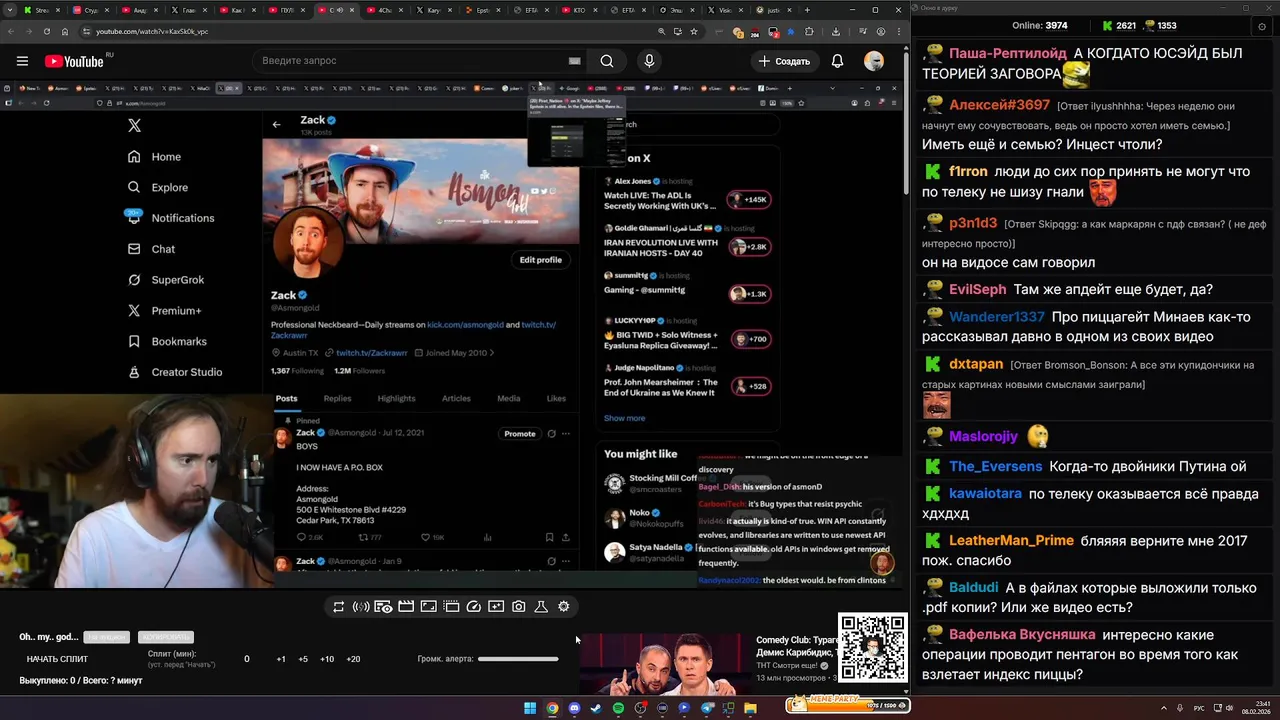This screenshot has width=1280, height=720.
Task: Expand the Chrome tab search chevron
Action: tap(10, 10)
